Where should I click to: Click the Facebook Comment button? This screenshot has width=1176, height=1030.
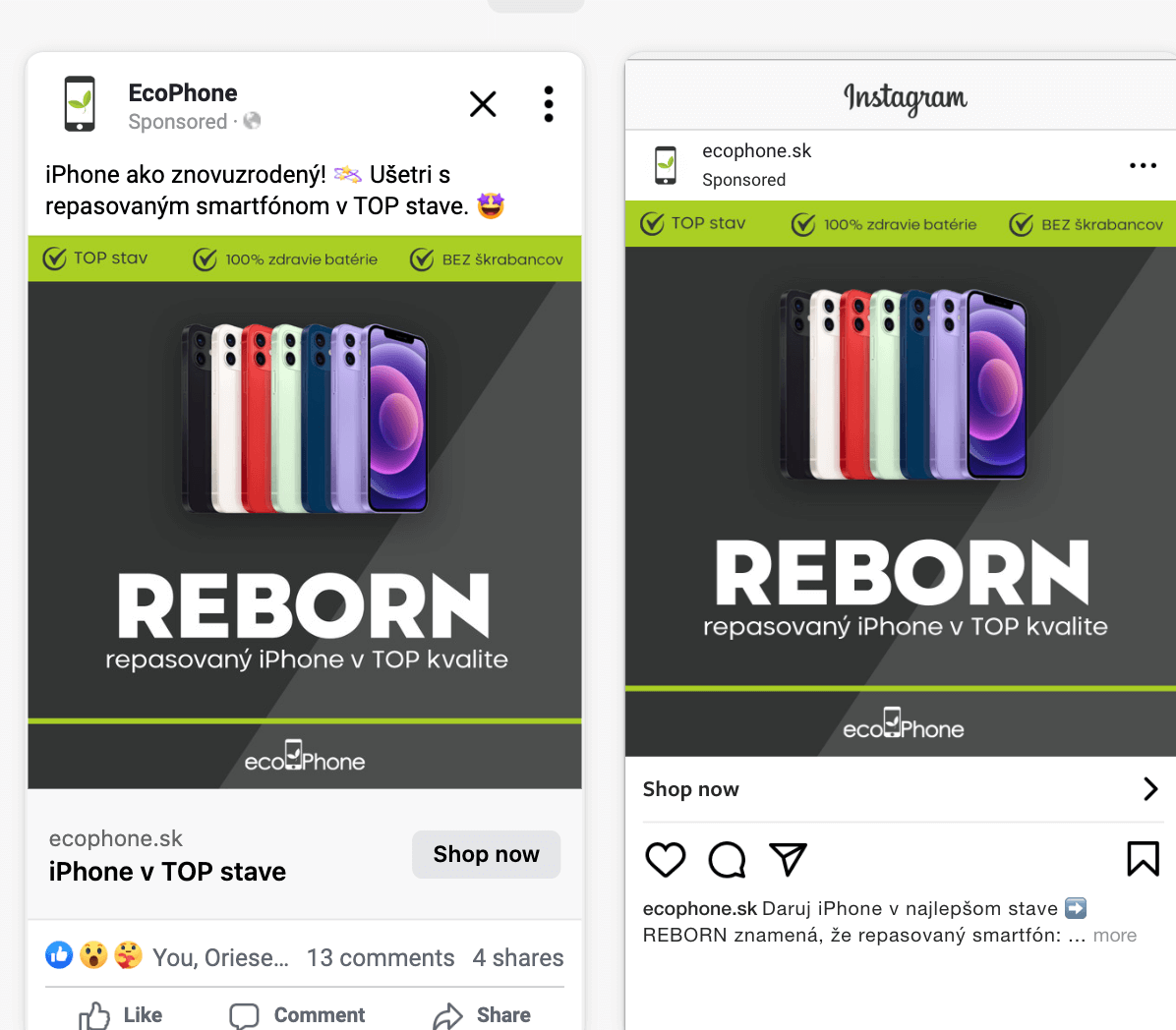[297, 1015]
